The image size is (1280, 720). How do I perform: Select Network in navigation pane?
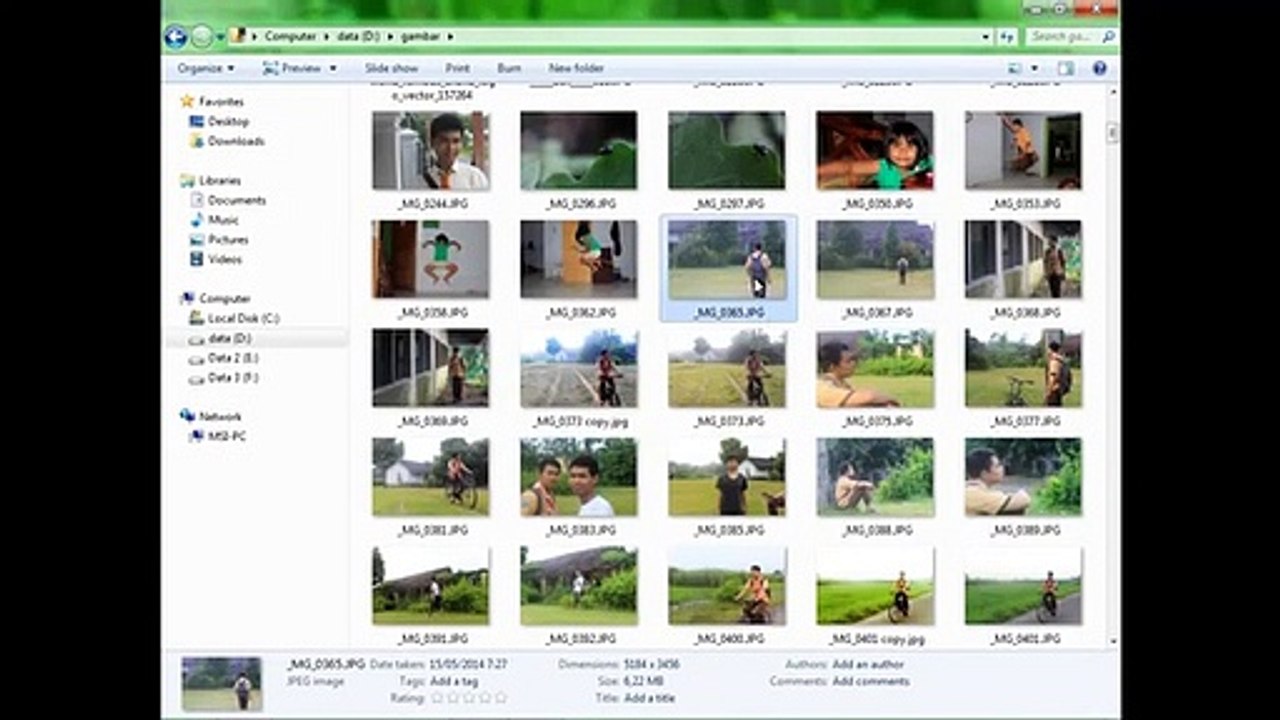(211, 417)
